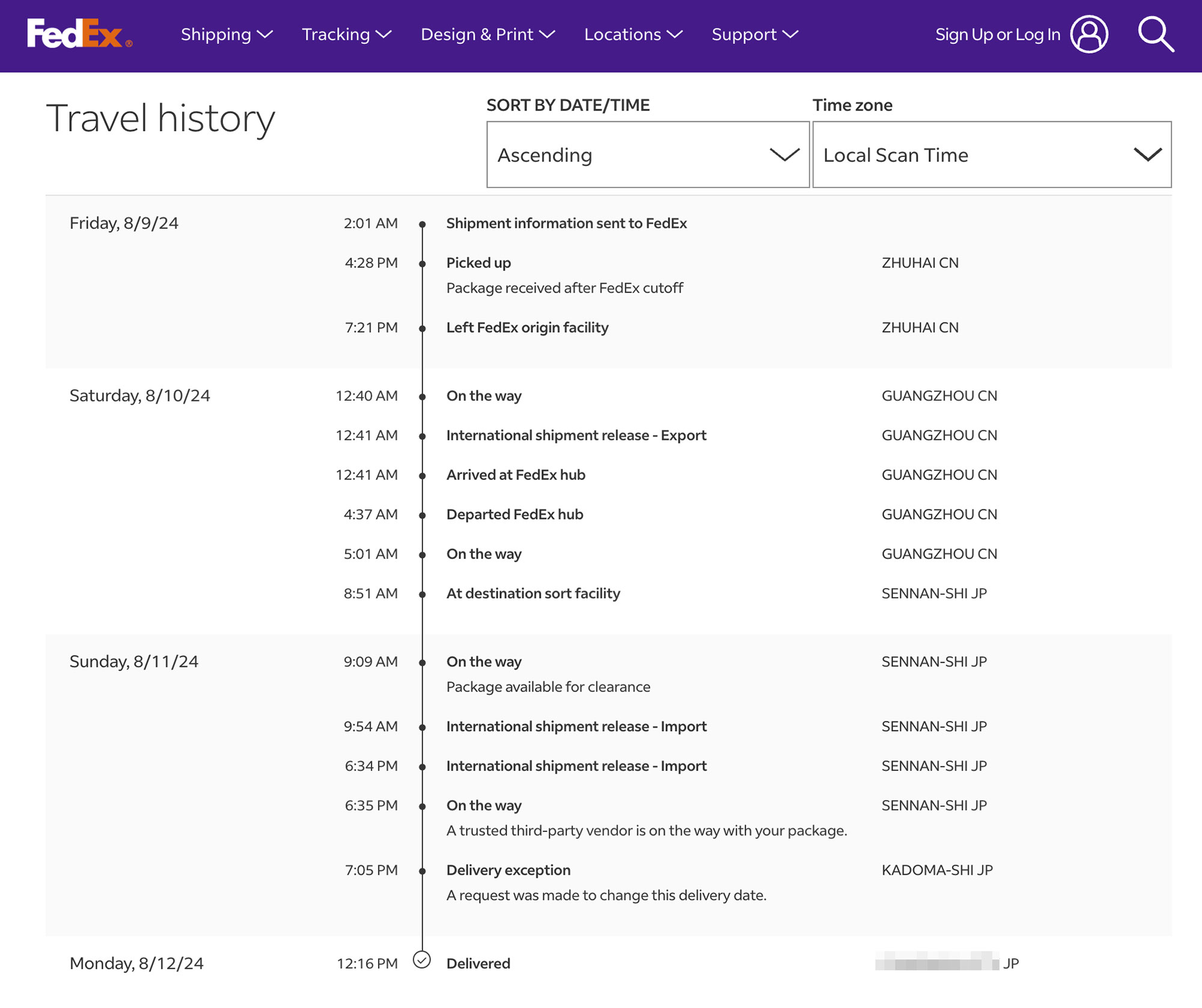Click International shipment release - Export
This screenshot has width=1202, height=1008.
coord(576,435)
